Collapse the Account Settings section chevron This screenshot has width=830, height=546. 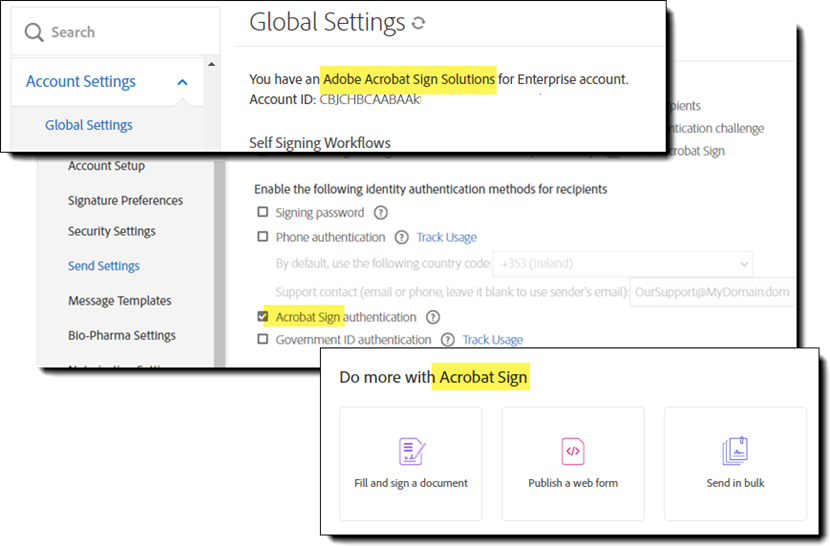[182, 82]
